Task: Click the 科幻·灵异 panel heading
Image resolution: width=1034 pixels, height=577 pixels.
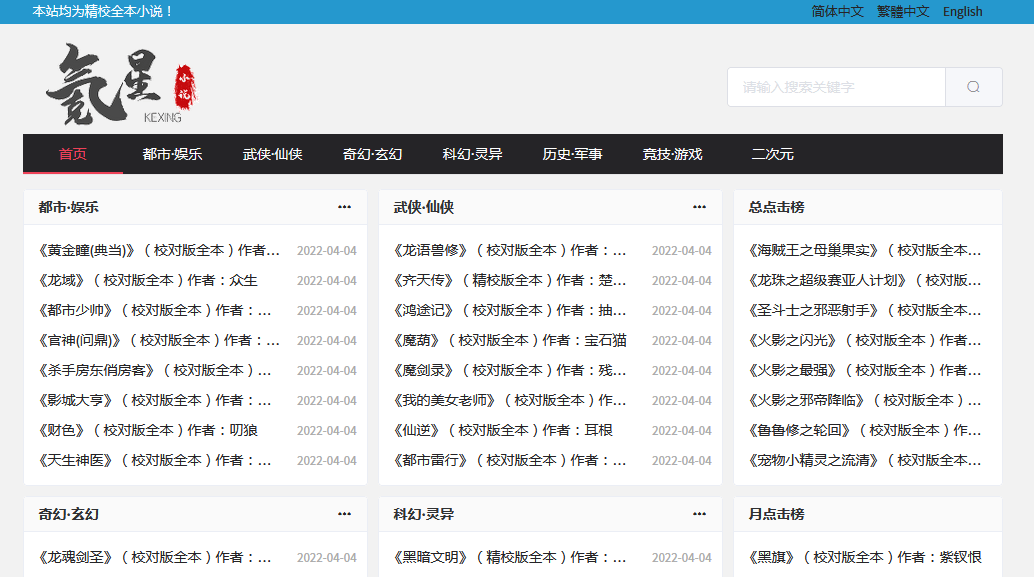Action: [423, 514]
